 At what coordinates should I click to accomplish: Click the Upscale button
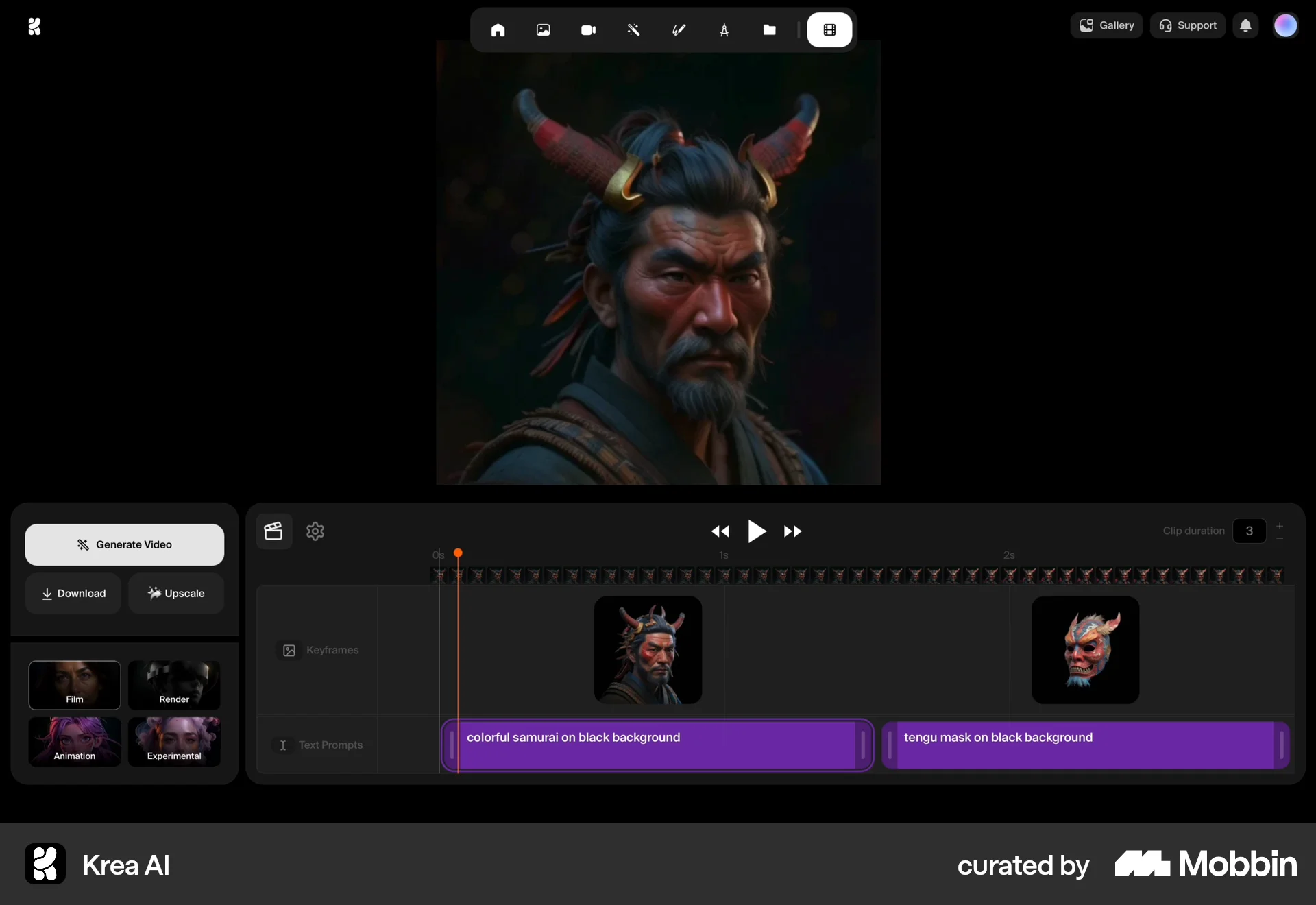176,594
